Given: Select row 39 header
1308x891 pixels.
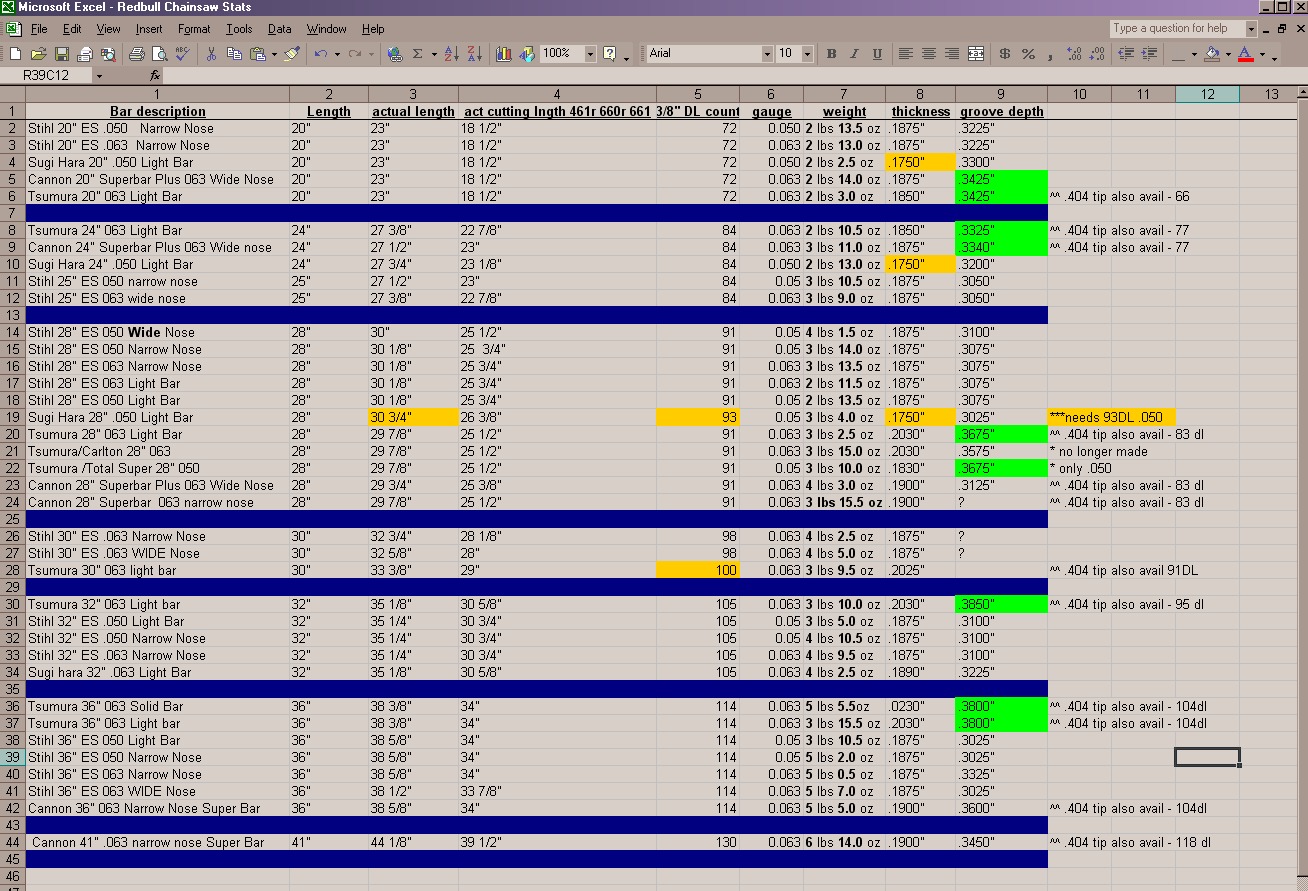Looking at the screenshot, I should pos(12,757).
